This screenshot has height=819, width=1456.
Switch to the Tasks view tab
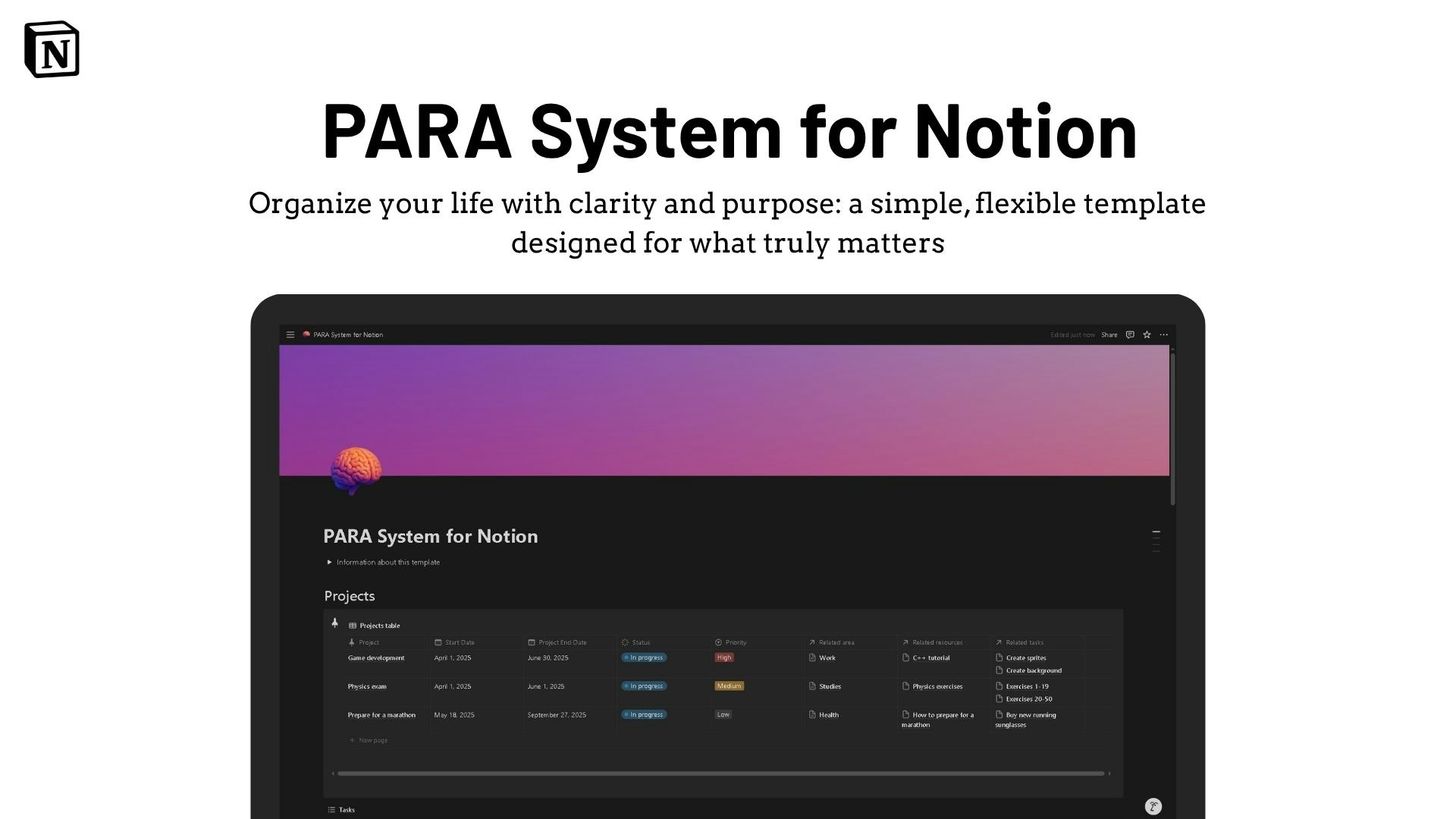[341, 810]
